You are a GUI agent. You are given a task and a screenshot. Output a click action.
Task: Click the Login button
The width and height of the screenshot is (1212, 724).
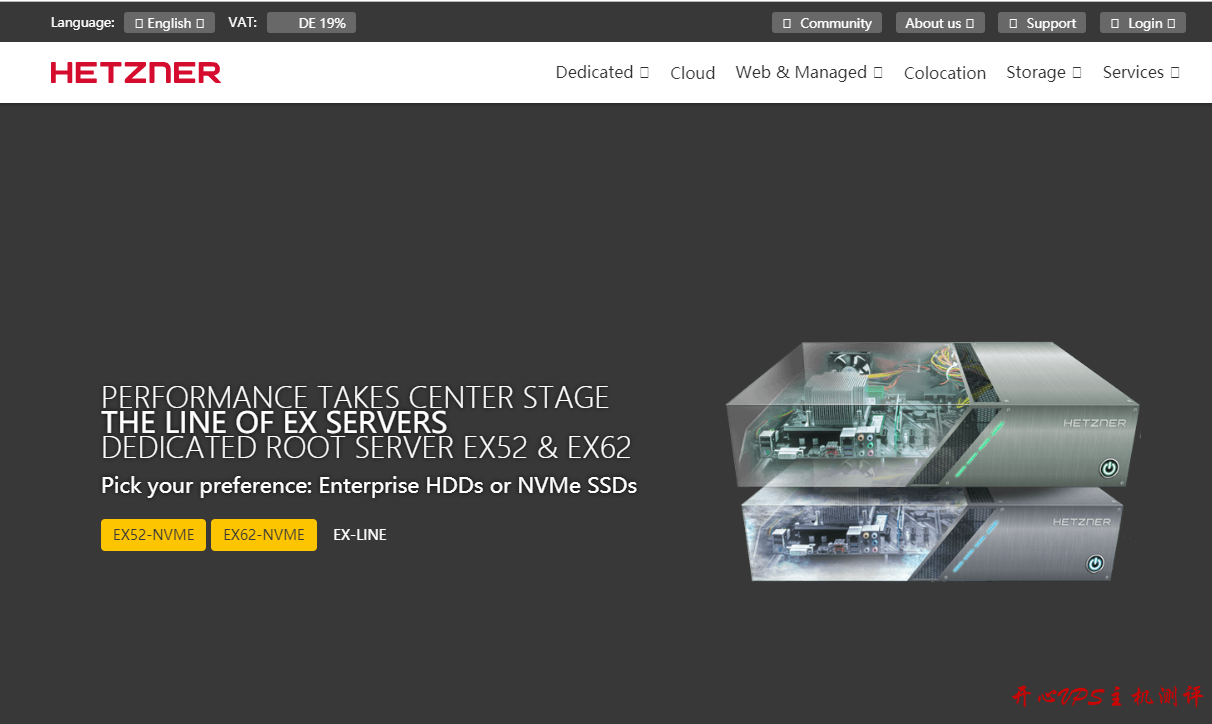tap(1142, 23)
